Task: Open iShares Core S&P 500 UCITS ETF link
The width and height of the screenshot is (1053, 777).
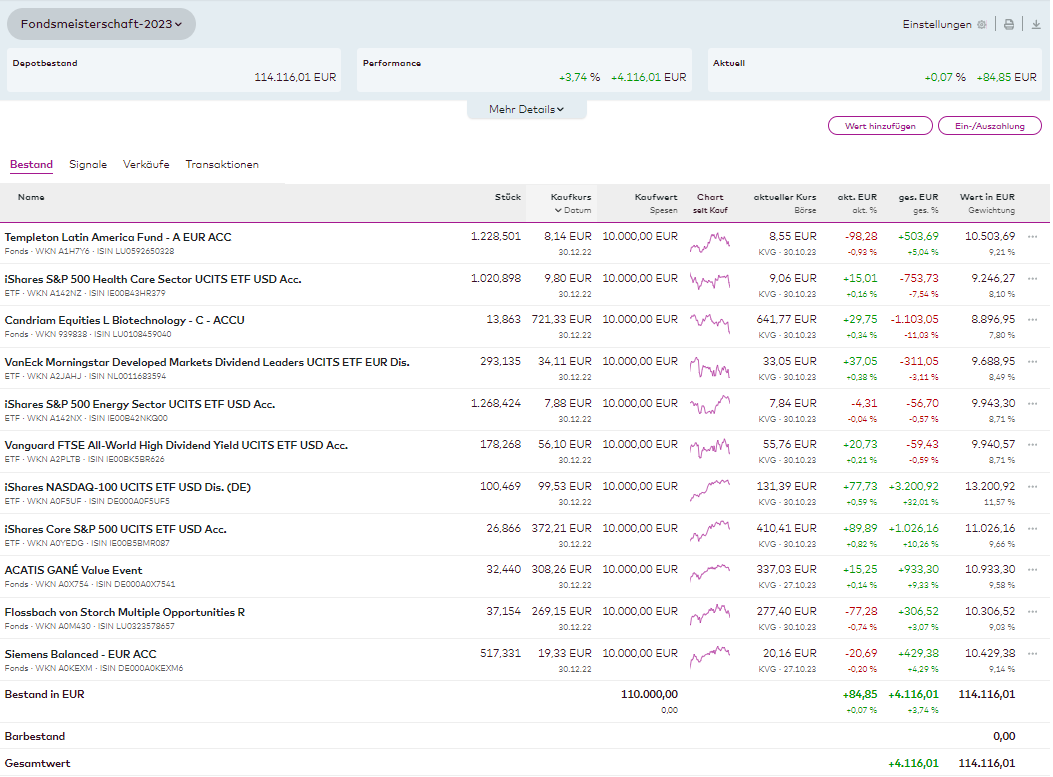Action: click(x=116, y=529)
